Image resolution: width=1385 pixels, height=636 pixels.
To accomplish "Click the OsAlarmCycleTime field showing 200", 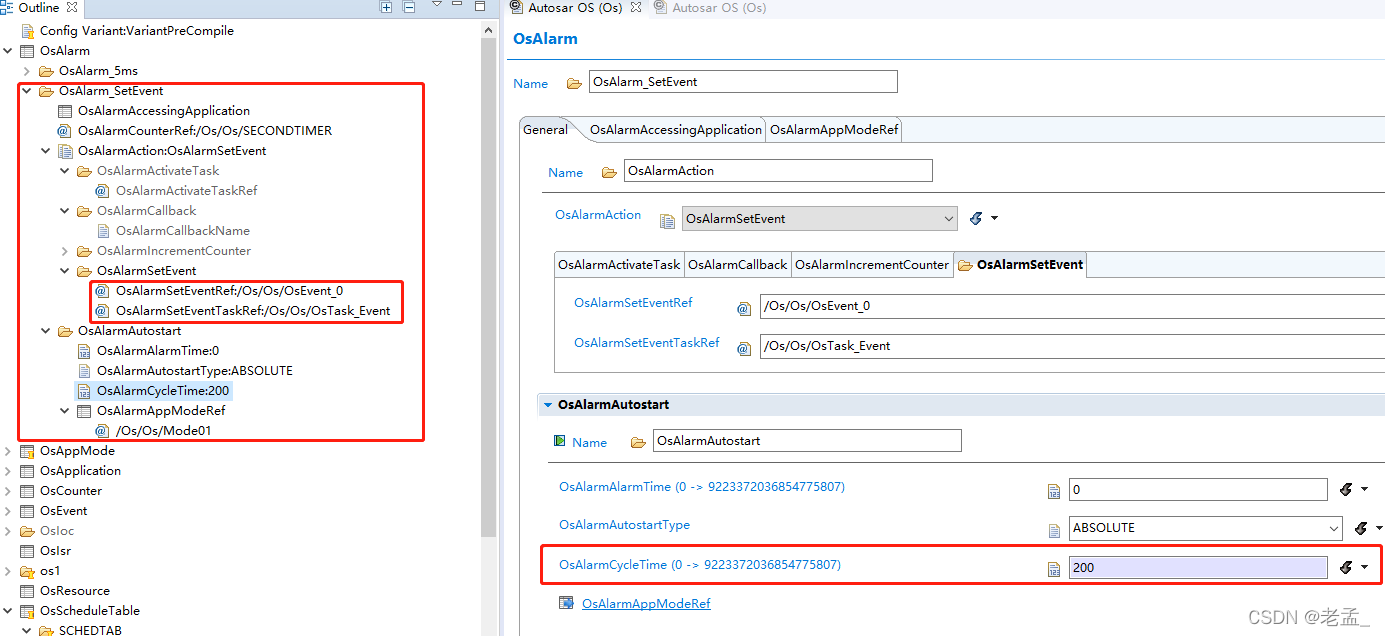I will click(x=1198, y=567).
